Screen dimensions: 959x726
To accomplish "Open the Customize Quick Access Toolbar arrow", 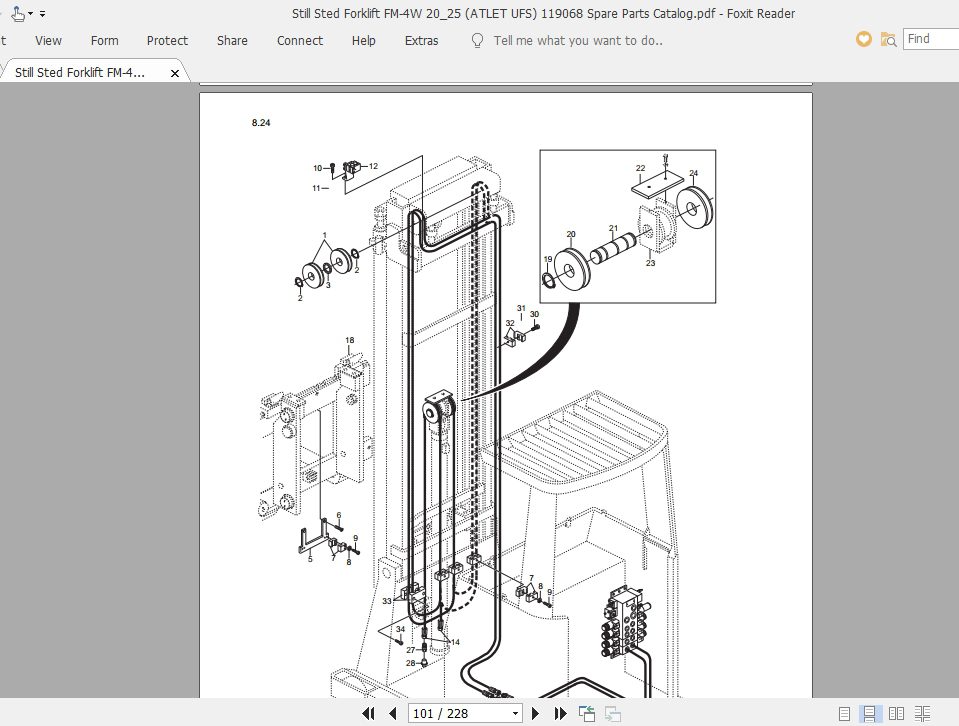I will coord(42,13).
